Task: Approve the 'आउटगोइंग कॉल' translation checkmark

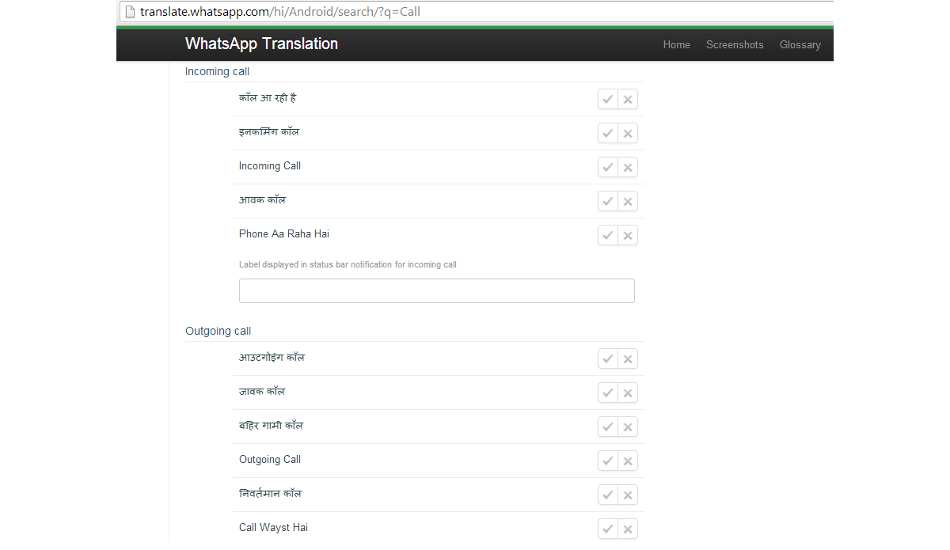Action: point(608,359)
